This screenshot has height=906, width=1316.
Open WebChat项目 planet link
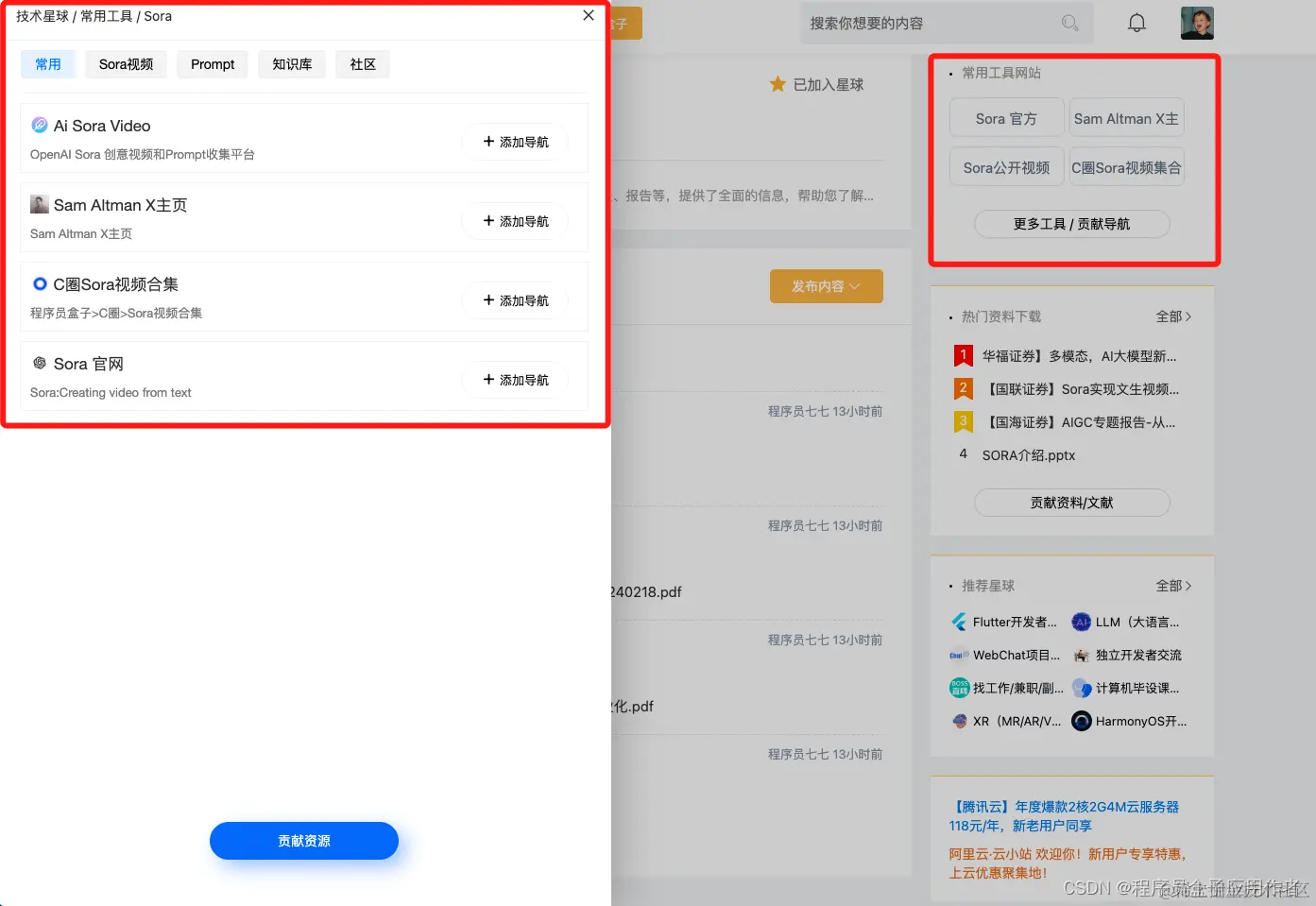point(1017,655)
